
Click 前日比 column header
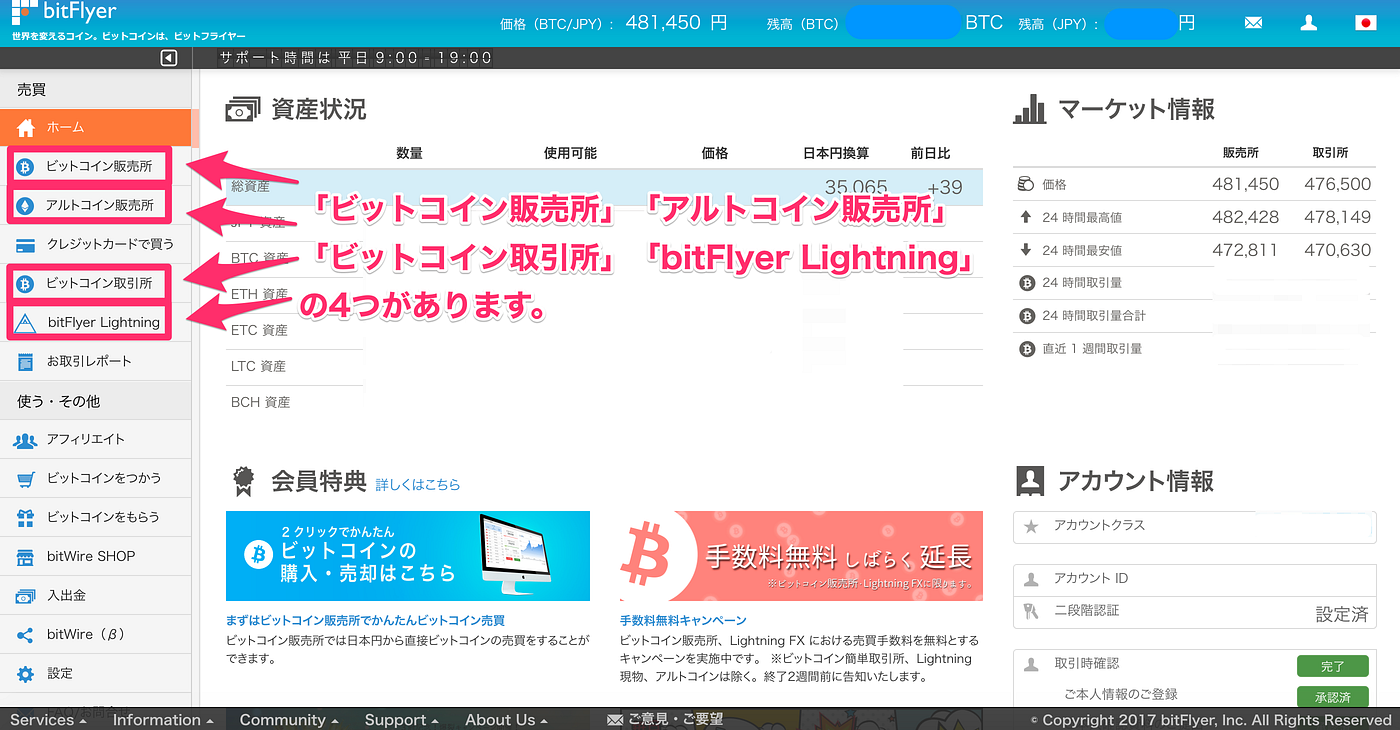[930, 153]
